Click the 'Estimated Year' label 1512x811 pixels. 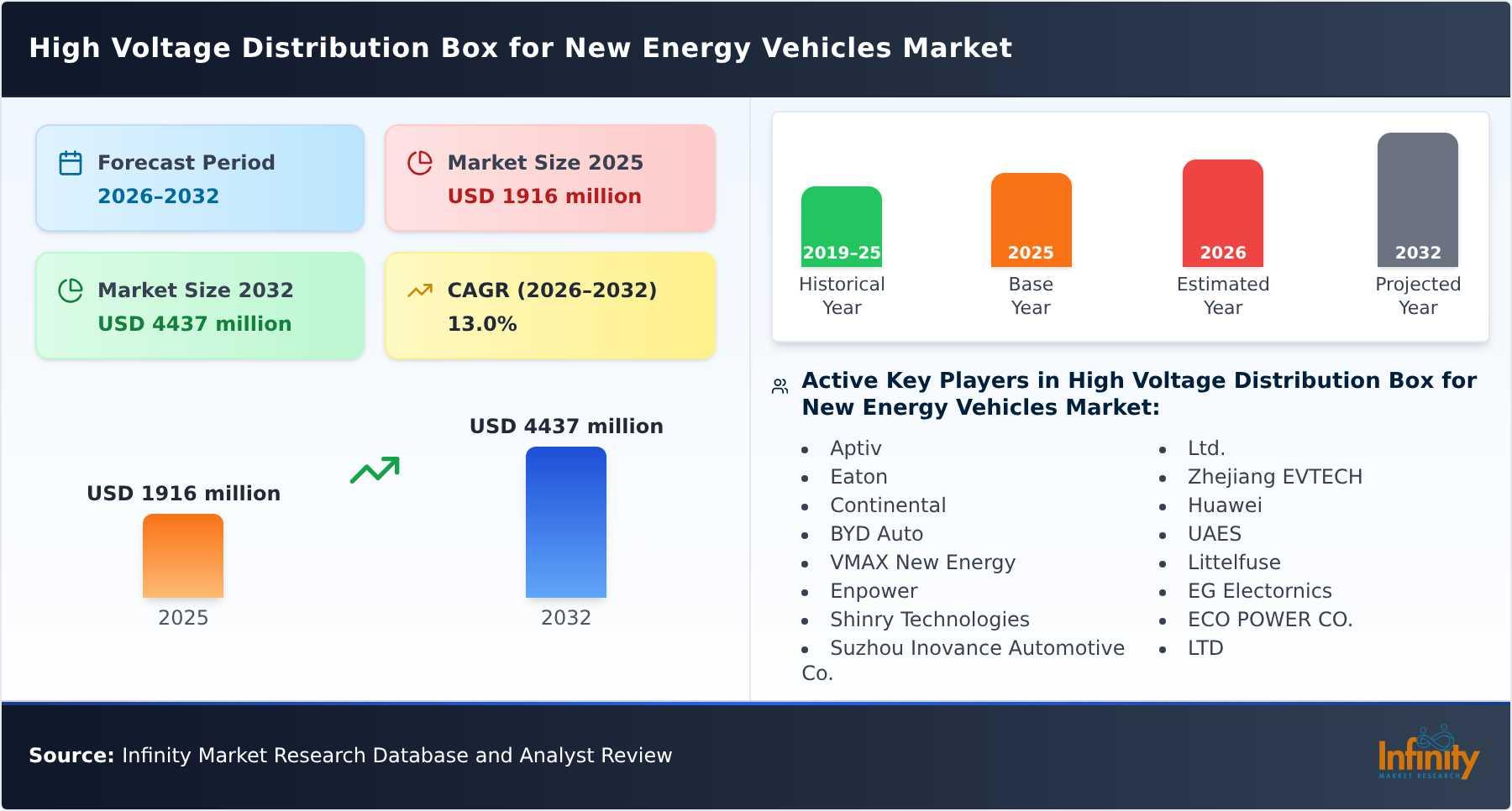pos(1223,296)
